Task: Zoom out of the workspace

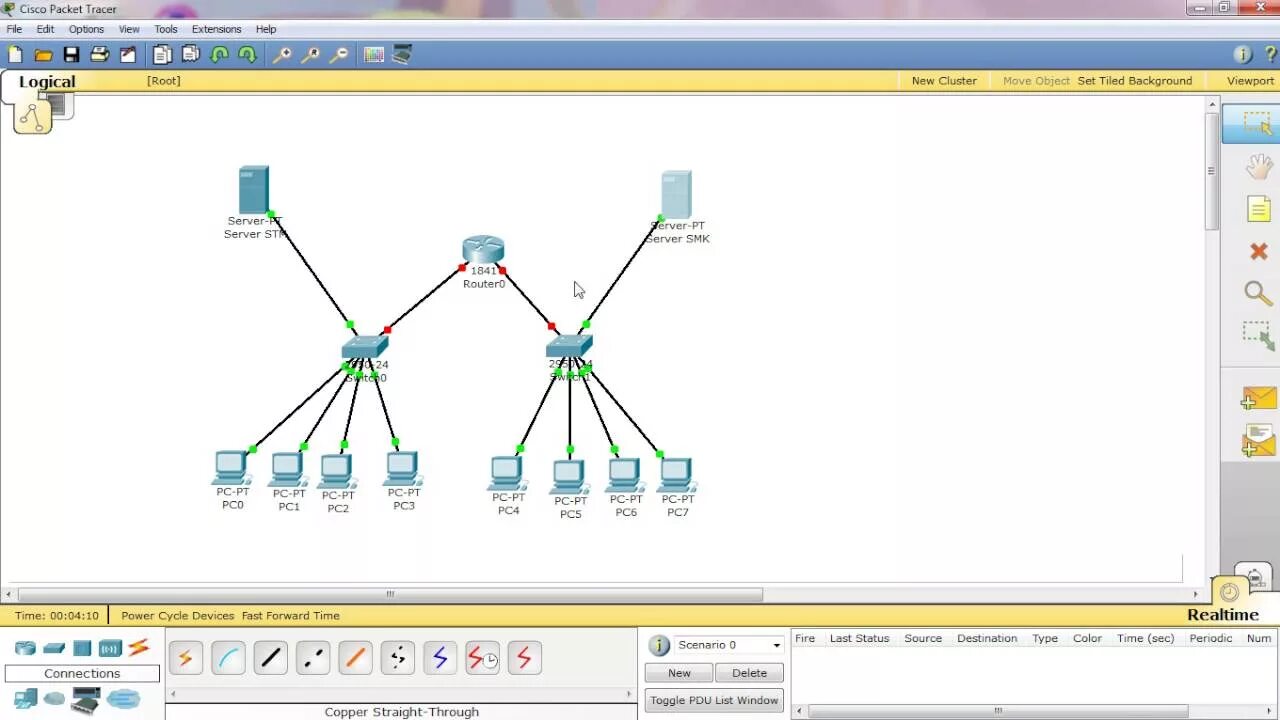Action: pyautogui.click(x=338, y=55)
